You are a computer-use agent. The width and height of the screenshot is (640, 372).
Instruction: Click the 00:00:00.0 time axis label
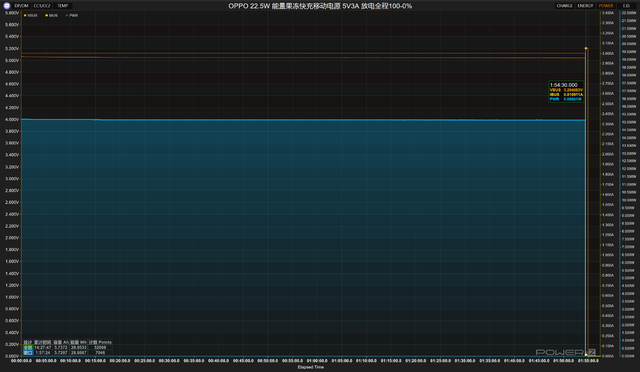(x=21, y=361)
